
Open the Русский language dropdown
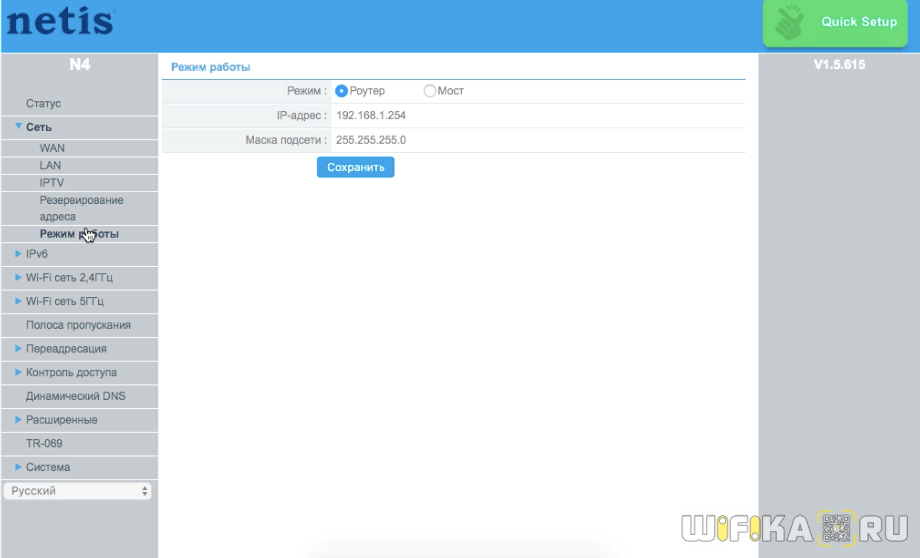[x=77, y=491]
